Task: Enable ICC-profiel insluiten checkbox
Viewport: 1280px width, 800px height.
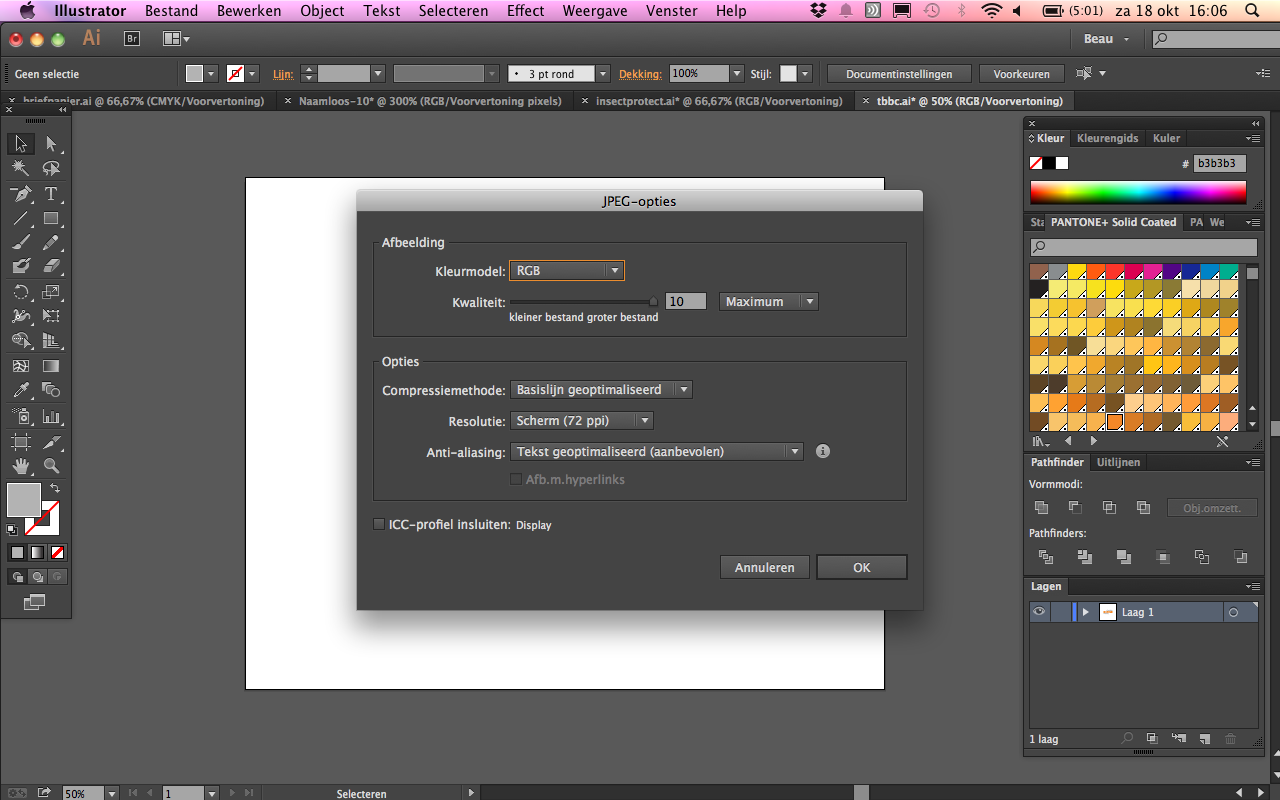Action: (379, 524)
